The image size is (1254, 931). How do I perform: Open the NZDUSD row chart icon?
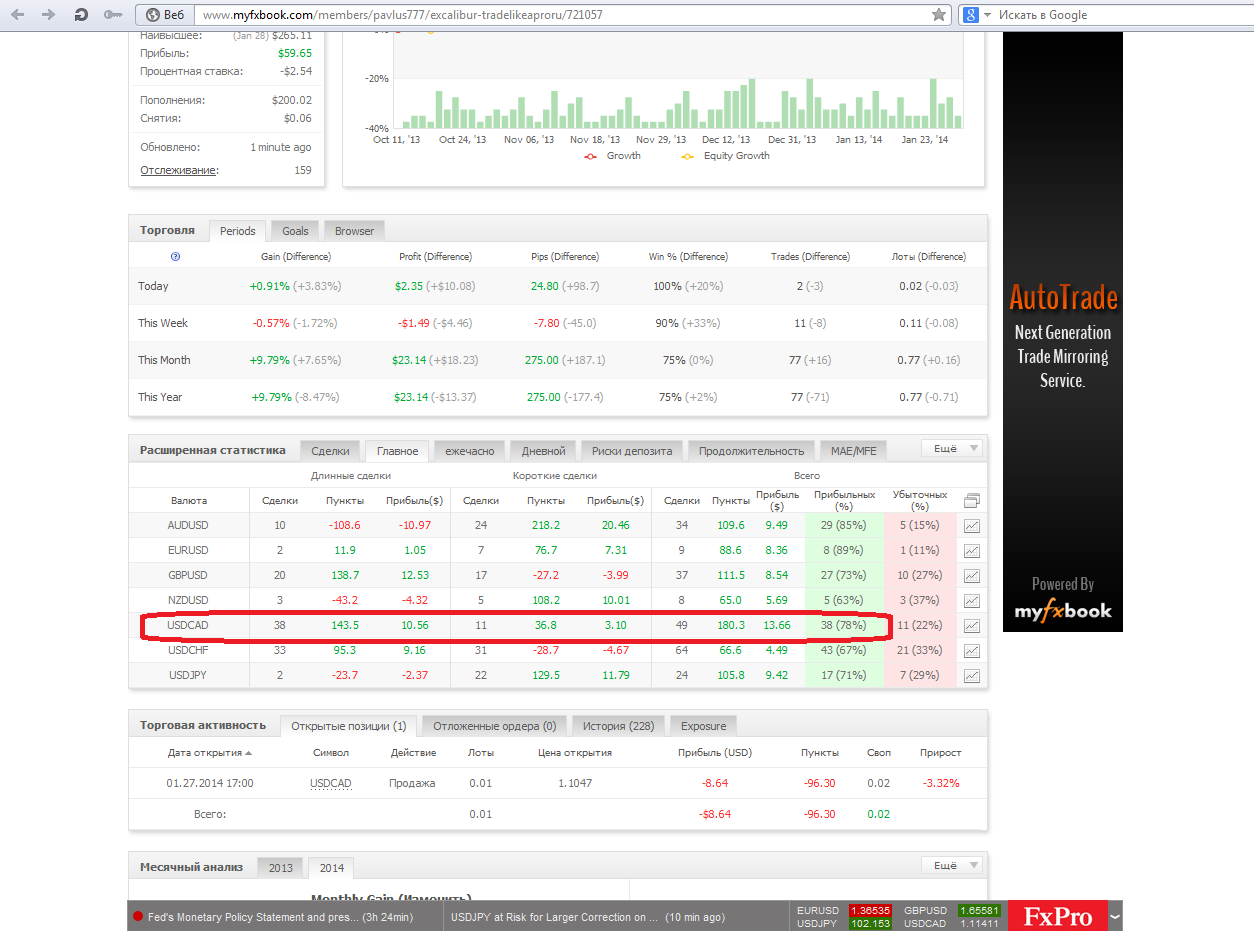tap(971, 601)
